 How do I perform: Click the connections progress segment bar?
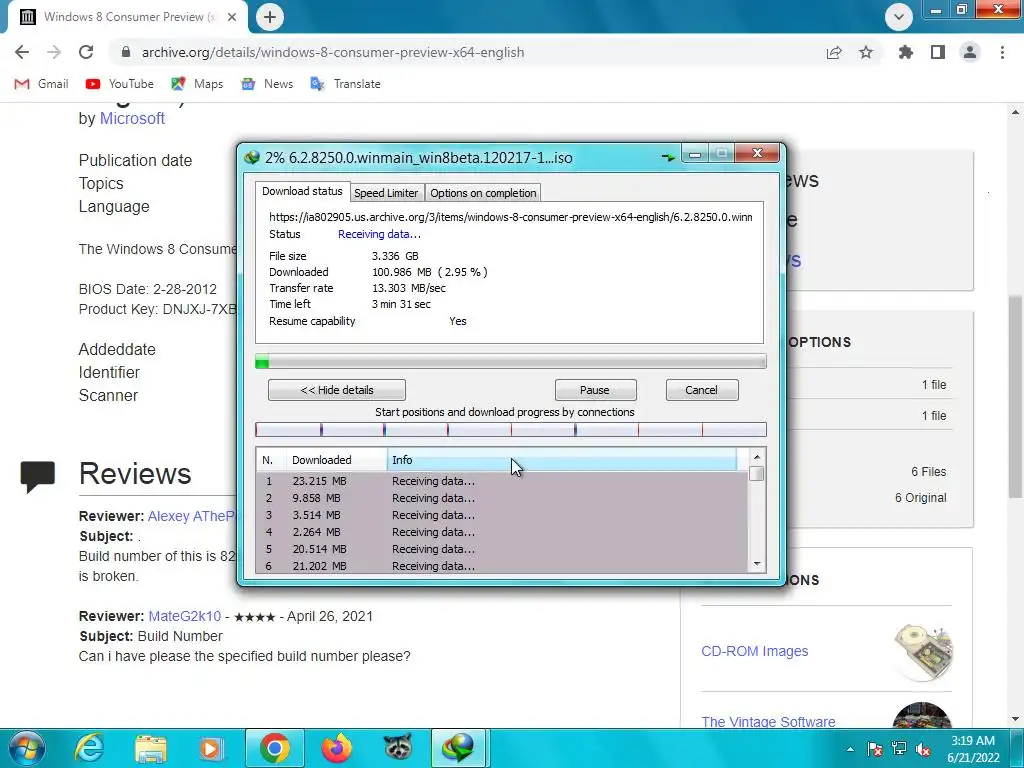511,429
